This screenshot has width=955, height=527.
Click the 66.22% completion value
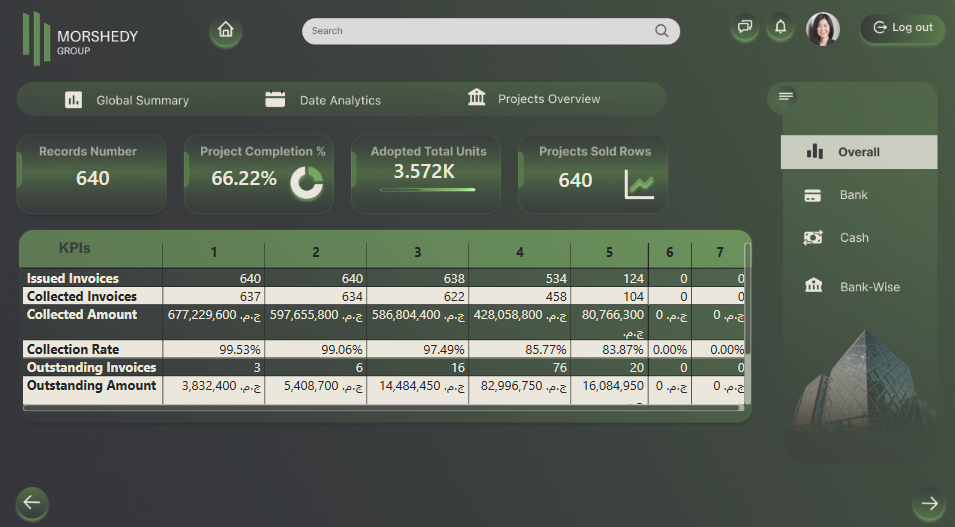244,179
